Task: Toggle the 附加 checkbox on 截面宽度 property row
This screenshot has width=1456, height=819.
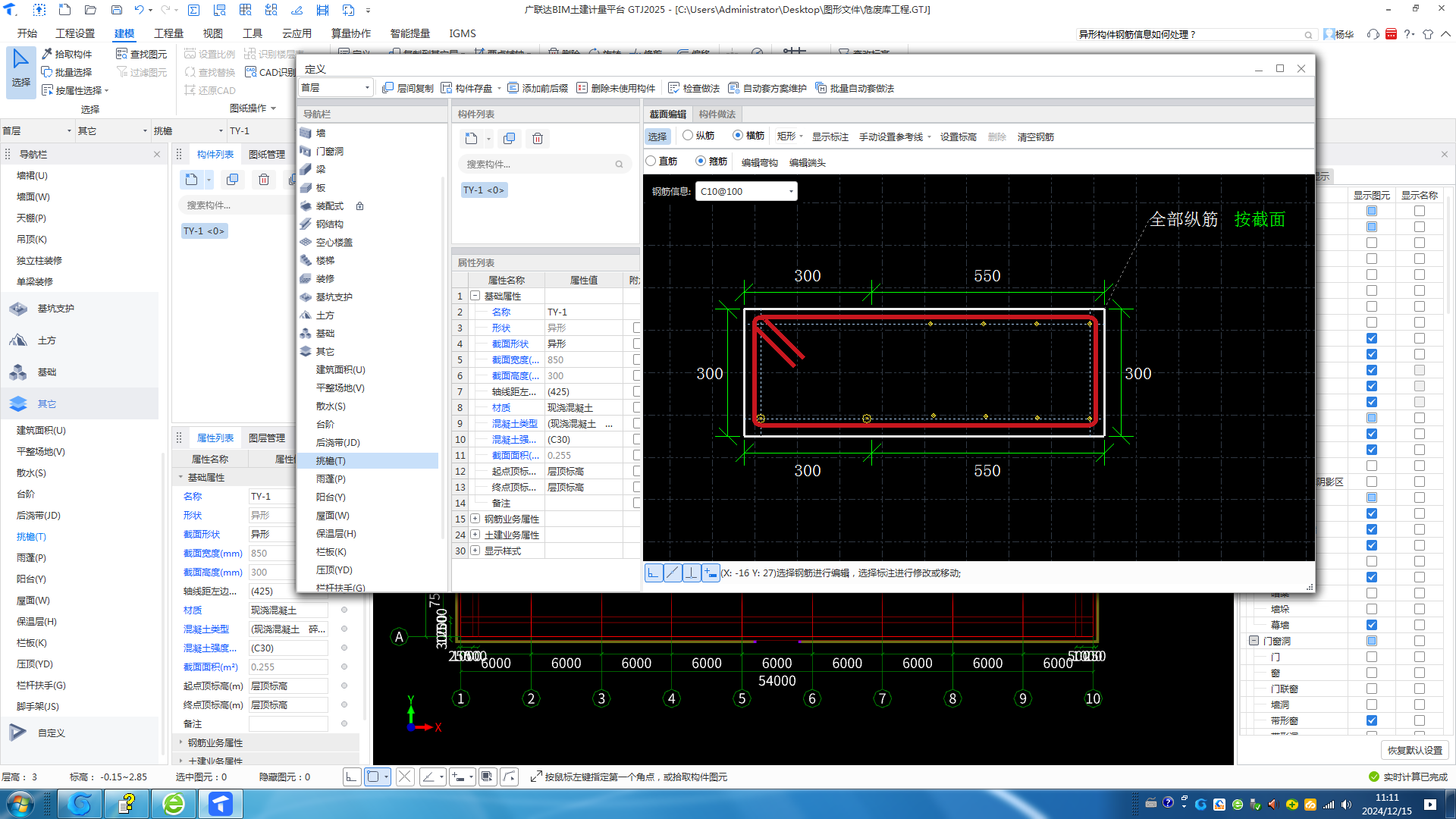Action: (x=636, y=359)
